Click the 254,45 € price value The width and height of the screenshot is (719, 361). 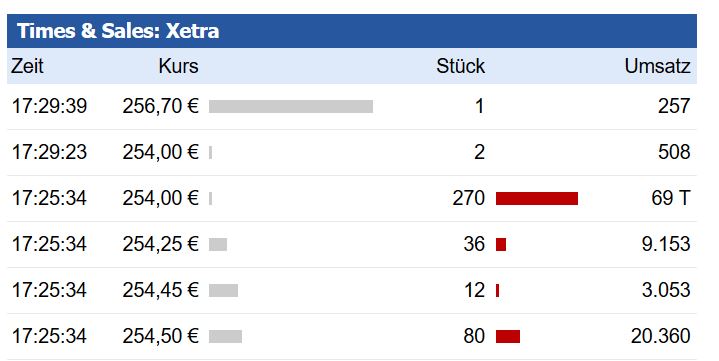tap(160, 290)
